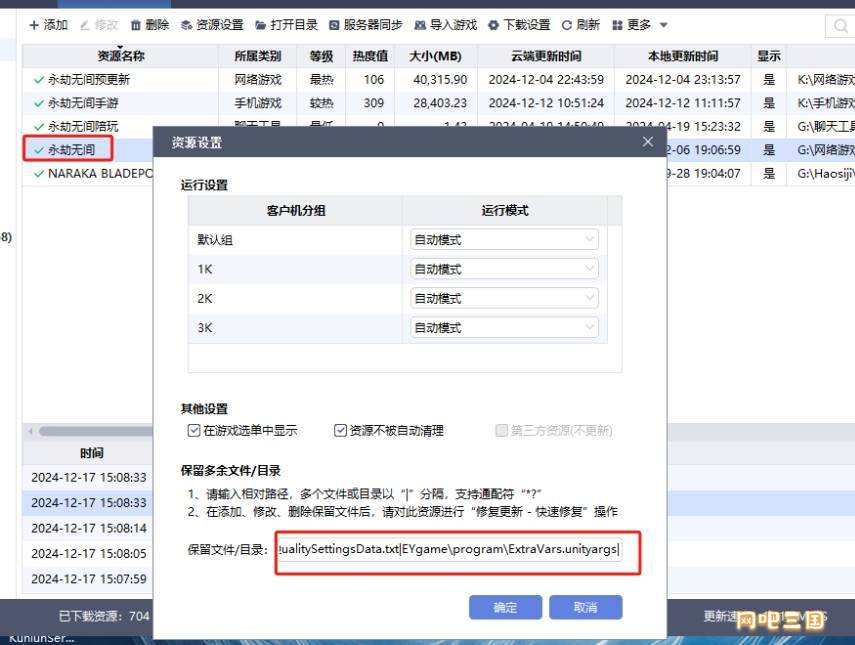Select the 永劫无间预更新 row
855x645 pixels.
[438, 80]
